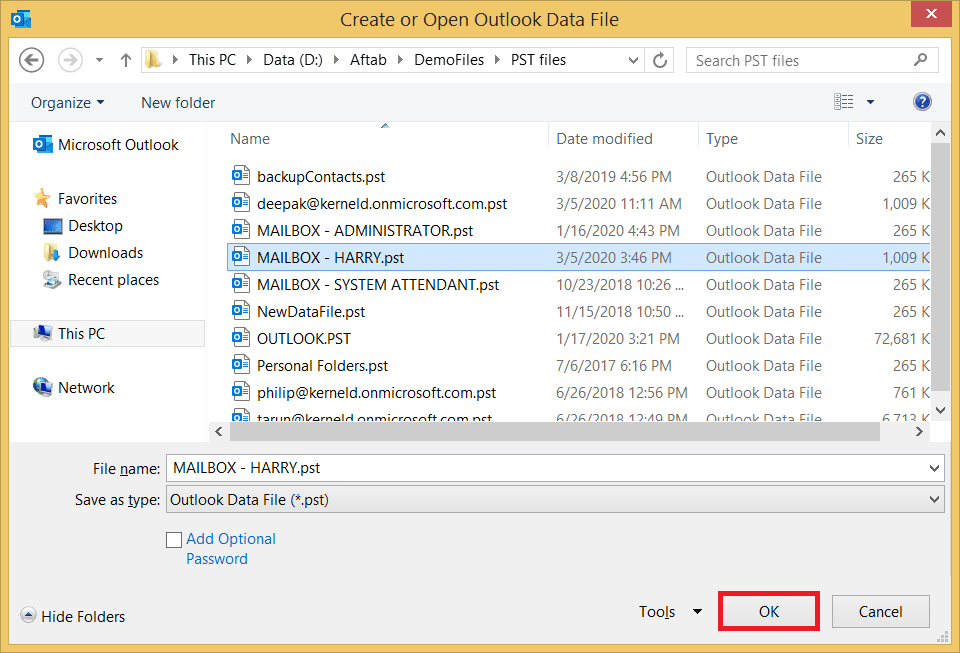
Task: Click the icon of deepak@kerneld.onmicrosoft.com.pst
Action: [241, 203]
